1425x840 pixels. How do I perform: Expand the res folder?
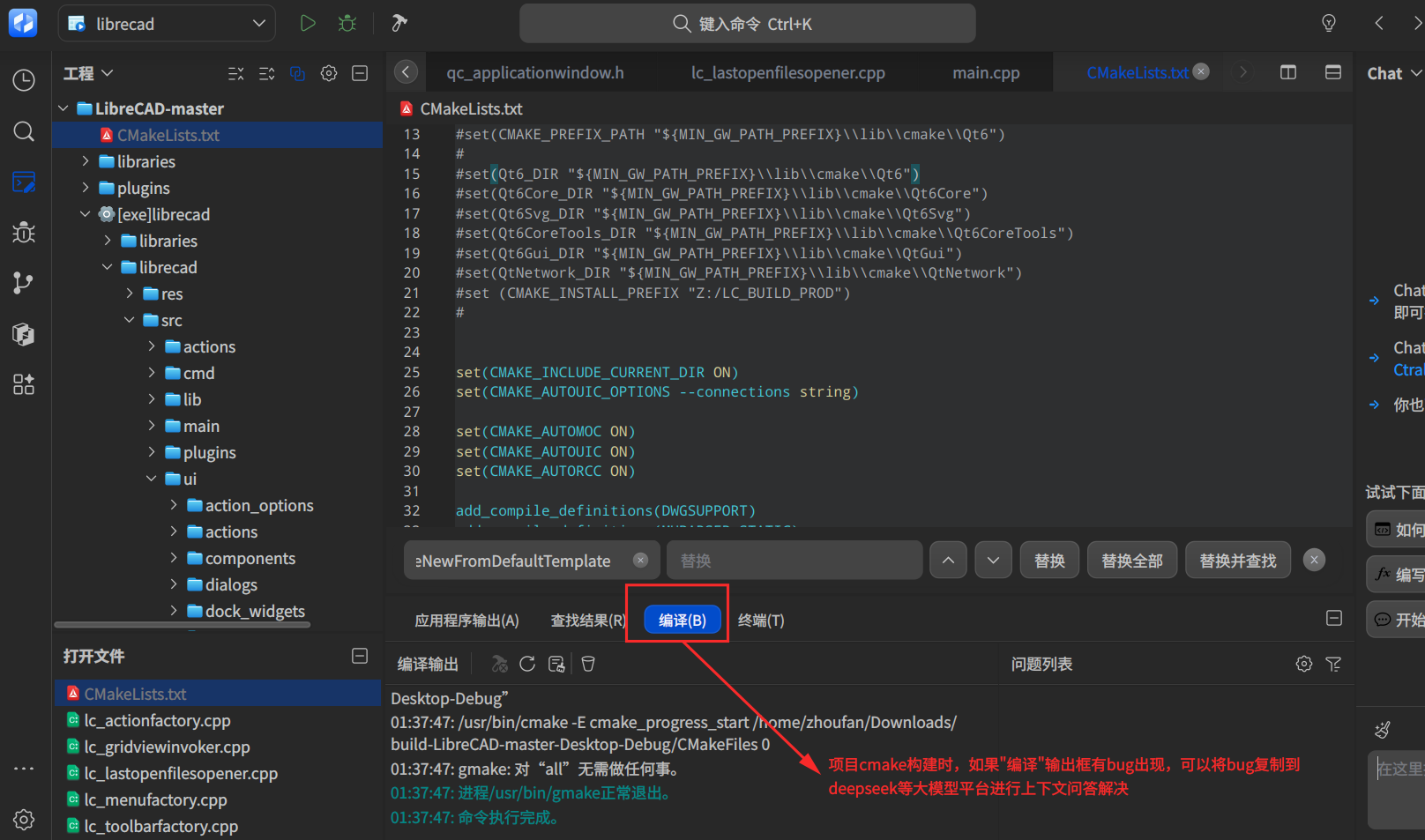pyautogui.click(x=130, y=294)
